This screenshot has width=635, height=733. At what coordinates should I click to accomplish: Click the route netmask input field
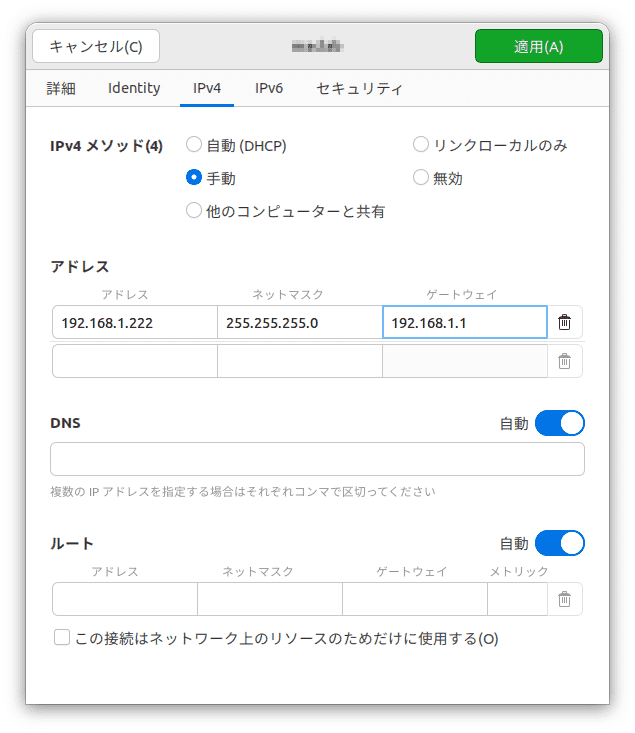click(x=270, y=599)
